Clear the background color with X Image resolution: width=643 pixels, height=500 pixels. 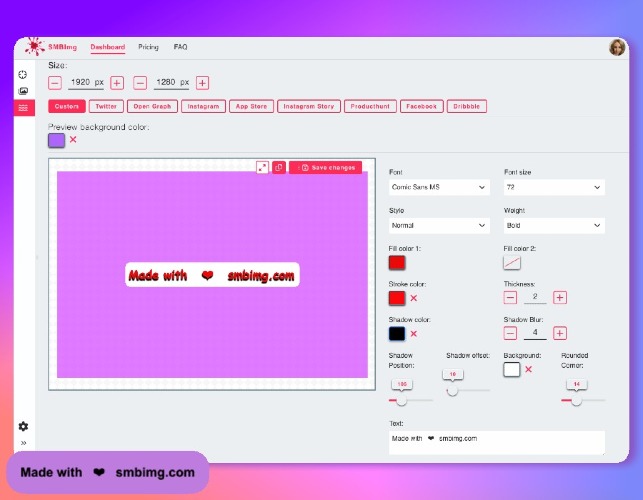point(529,370)
